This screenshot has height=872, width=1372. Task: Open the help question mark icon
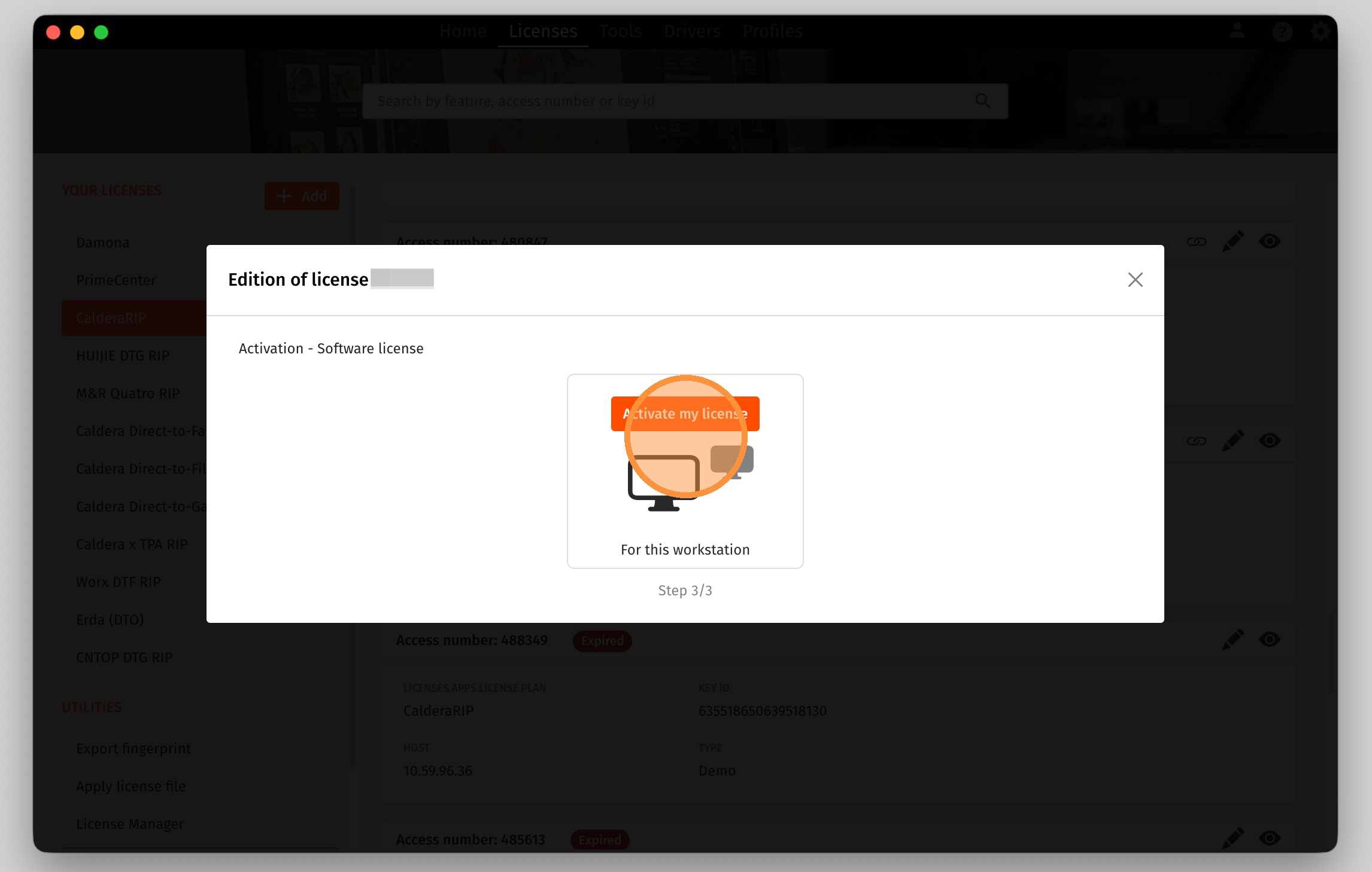(x=1282, y=31)
